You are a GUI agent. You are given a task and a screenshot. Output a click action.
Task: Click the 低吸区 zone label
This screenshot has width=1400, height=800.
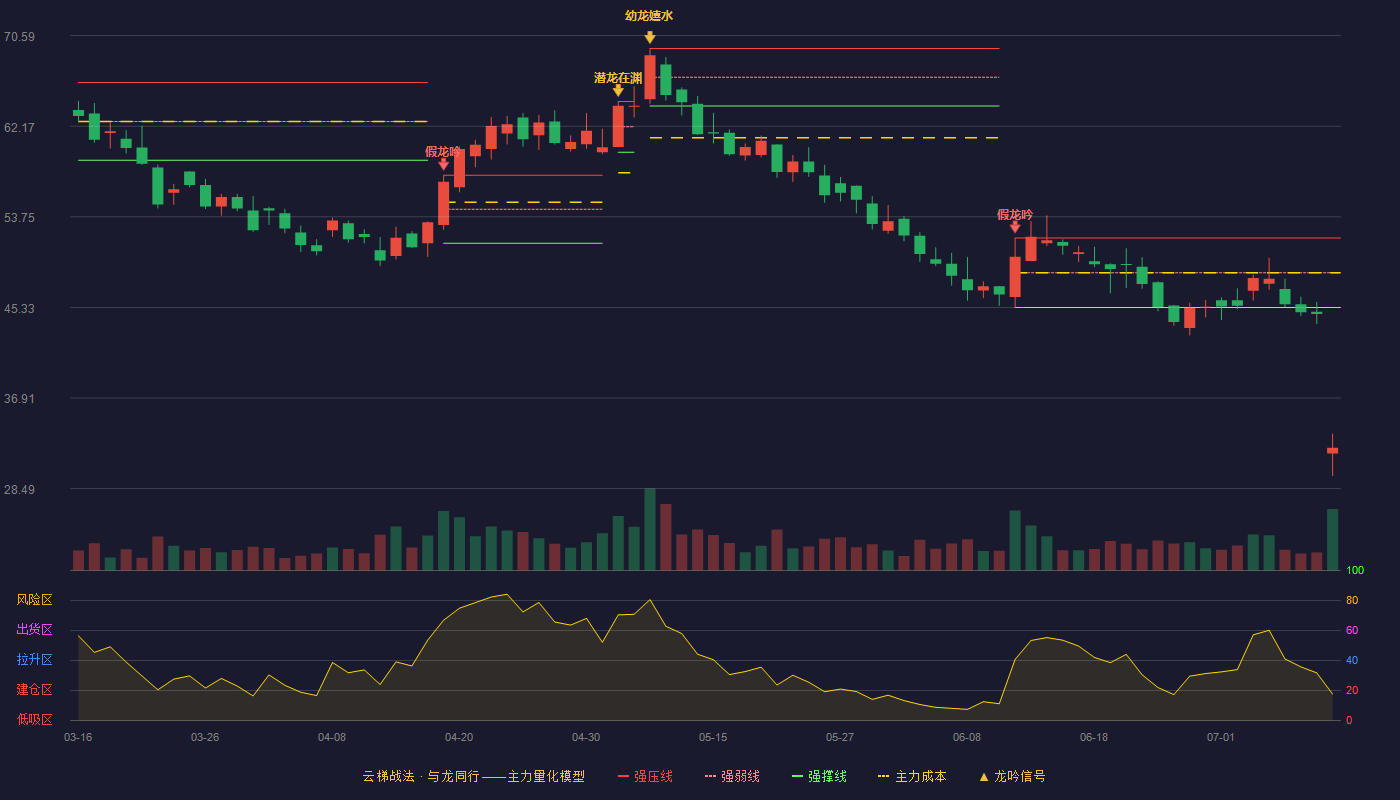coord(34,719)
